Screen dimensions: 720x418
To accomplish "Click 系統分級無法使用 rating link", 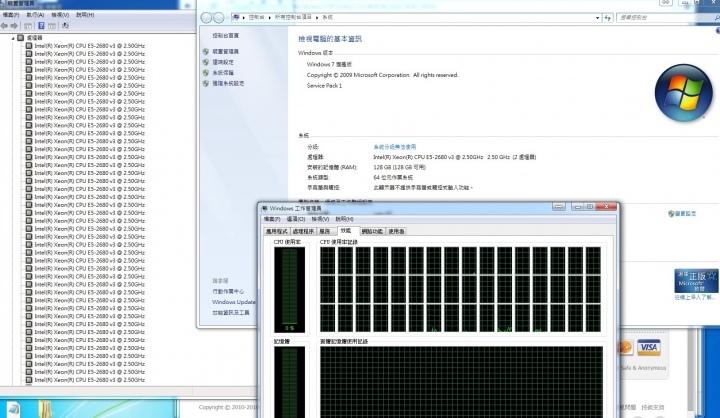I will pos(395,147).
